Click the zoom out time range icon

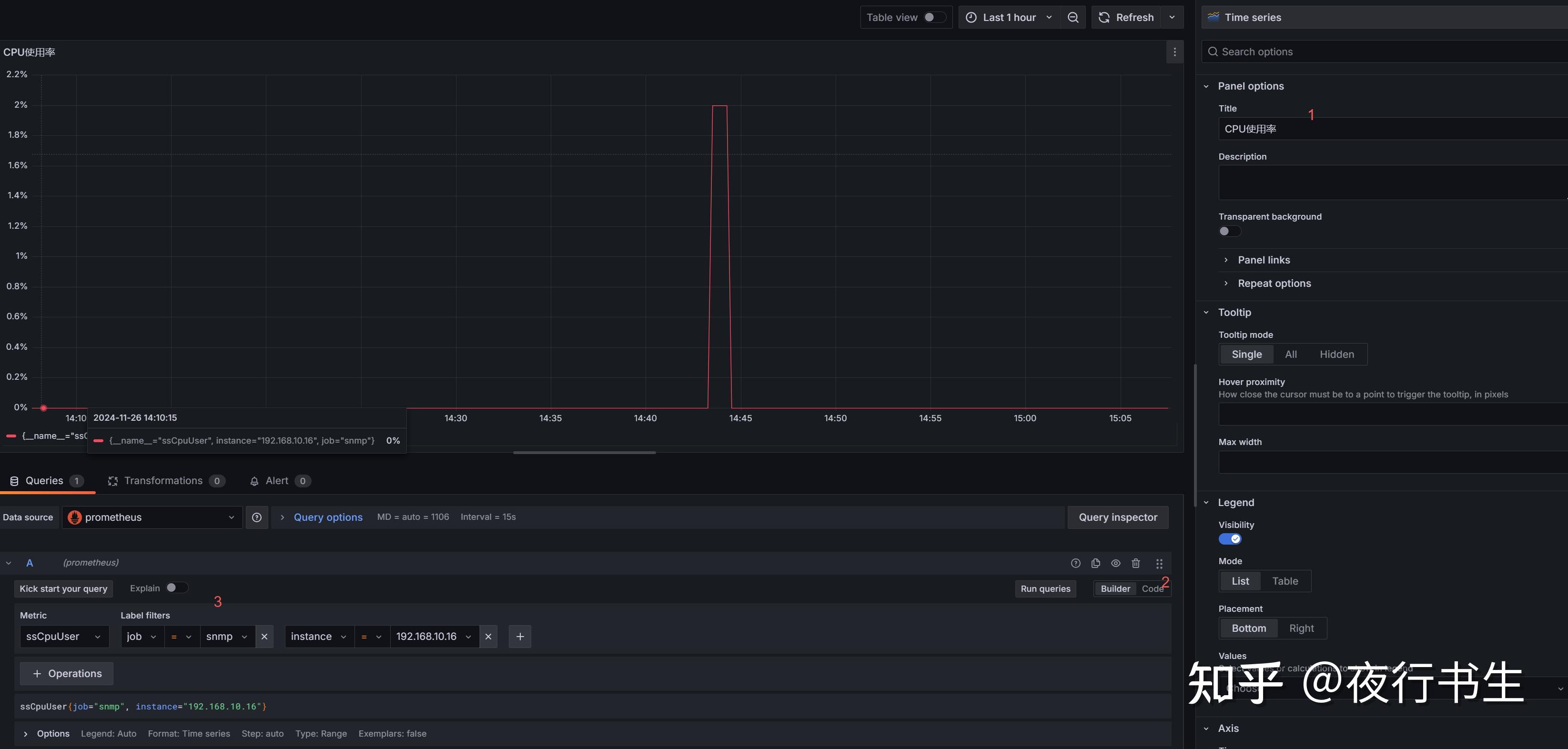tap(1073, 18)
